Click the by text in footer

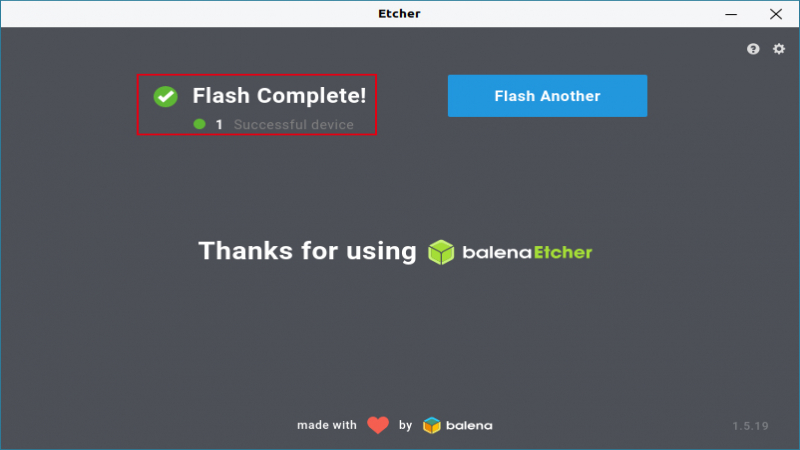405,425
